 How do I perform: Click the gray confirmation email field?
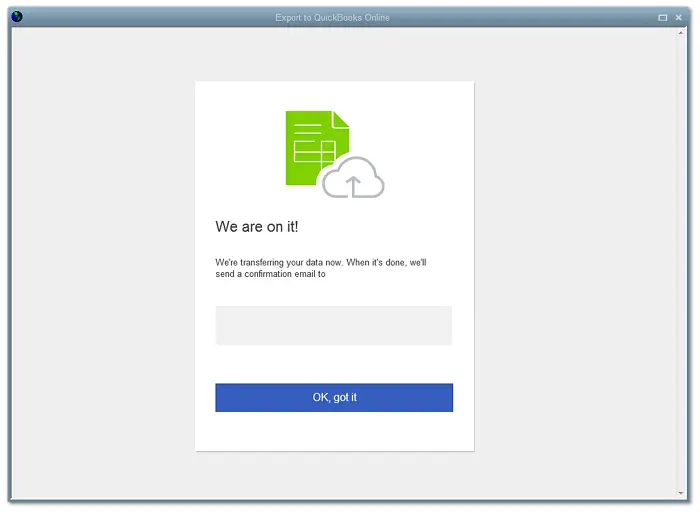[x=333, y=325]
